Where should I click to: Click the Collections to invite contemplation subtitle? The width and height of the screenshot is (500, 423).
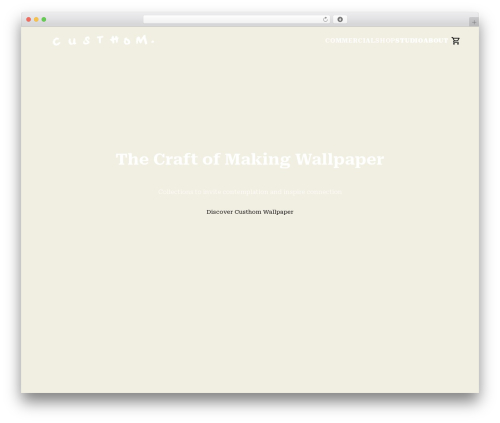point(250,192)
